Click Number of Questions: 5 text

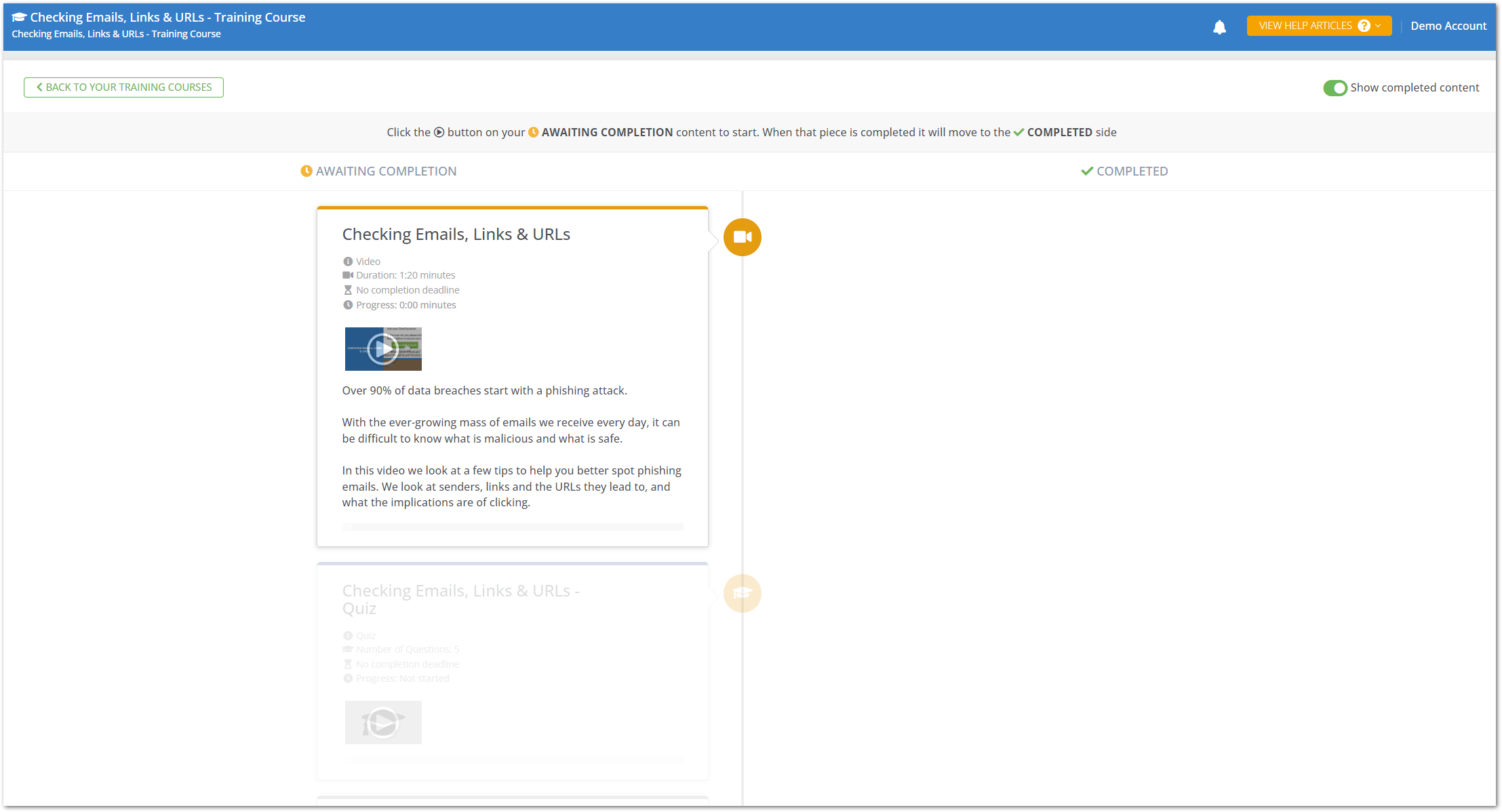point(408,649)
